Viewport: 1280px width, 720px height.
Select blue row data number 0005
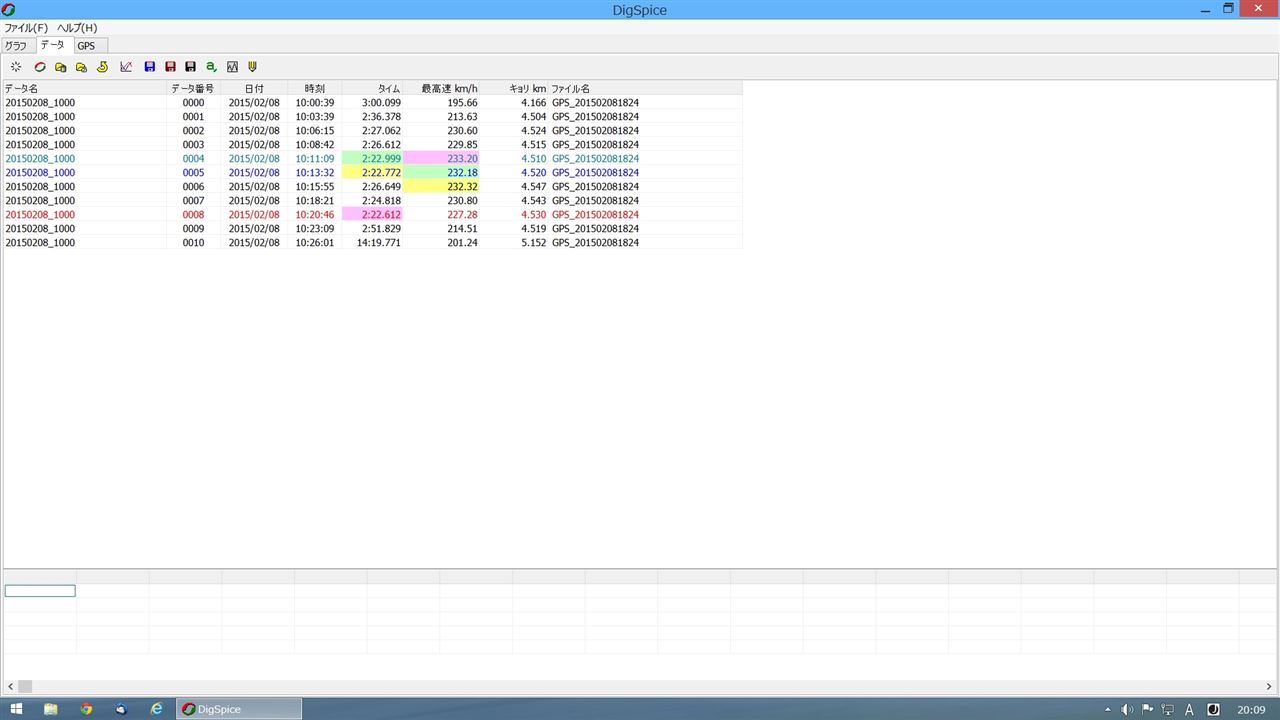[x=193, y=173]
